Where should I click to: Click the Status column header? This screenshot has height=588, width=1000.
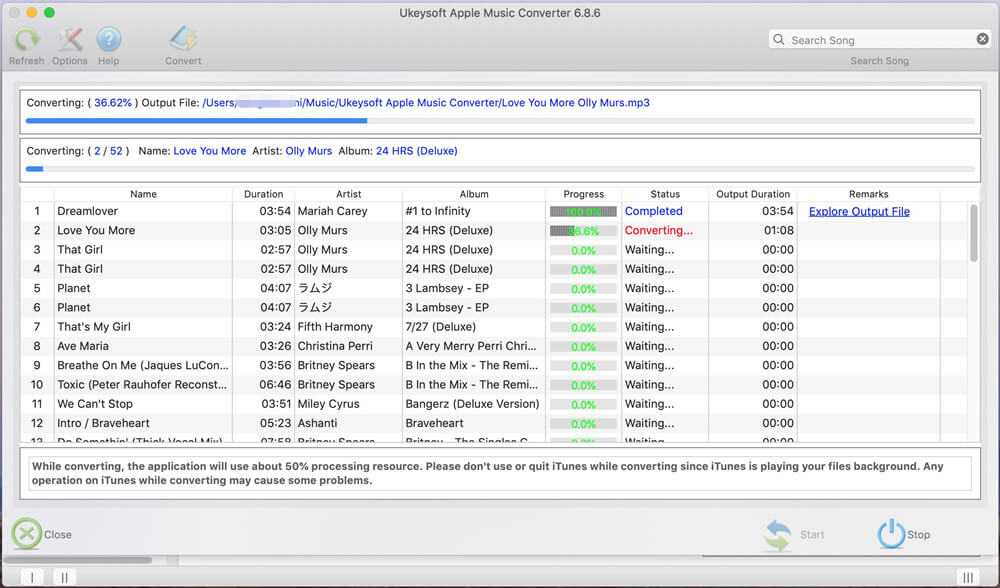tap(665, 194)
